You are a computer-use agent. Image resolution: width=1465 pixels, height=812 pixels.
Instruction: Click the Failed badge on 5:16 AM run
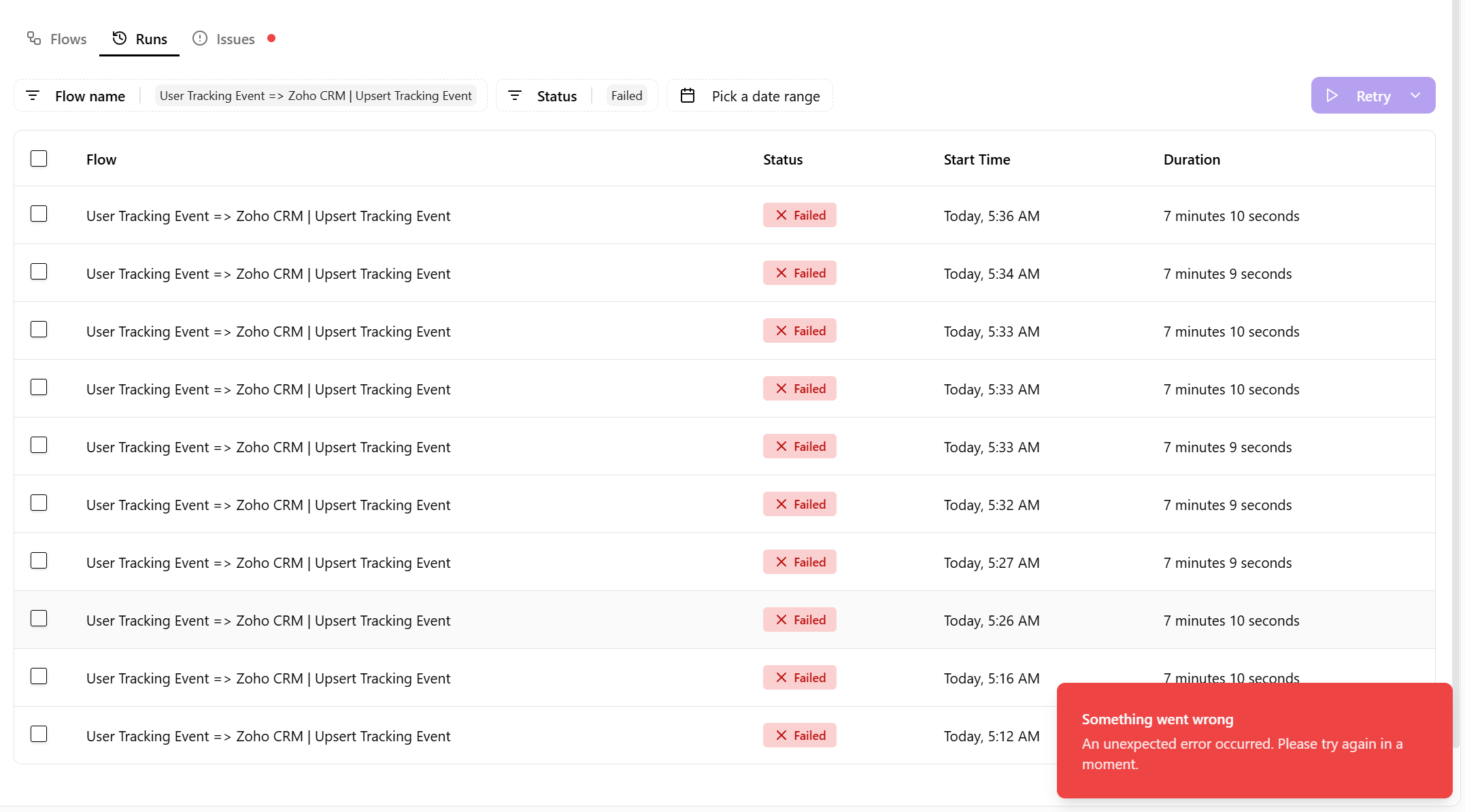[799, 677]
